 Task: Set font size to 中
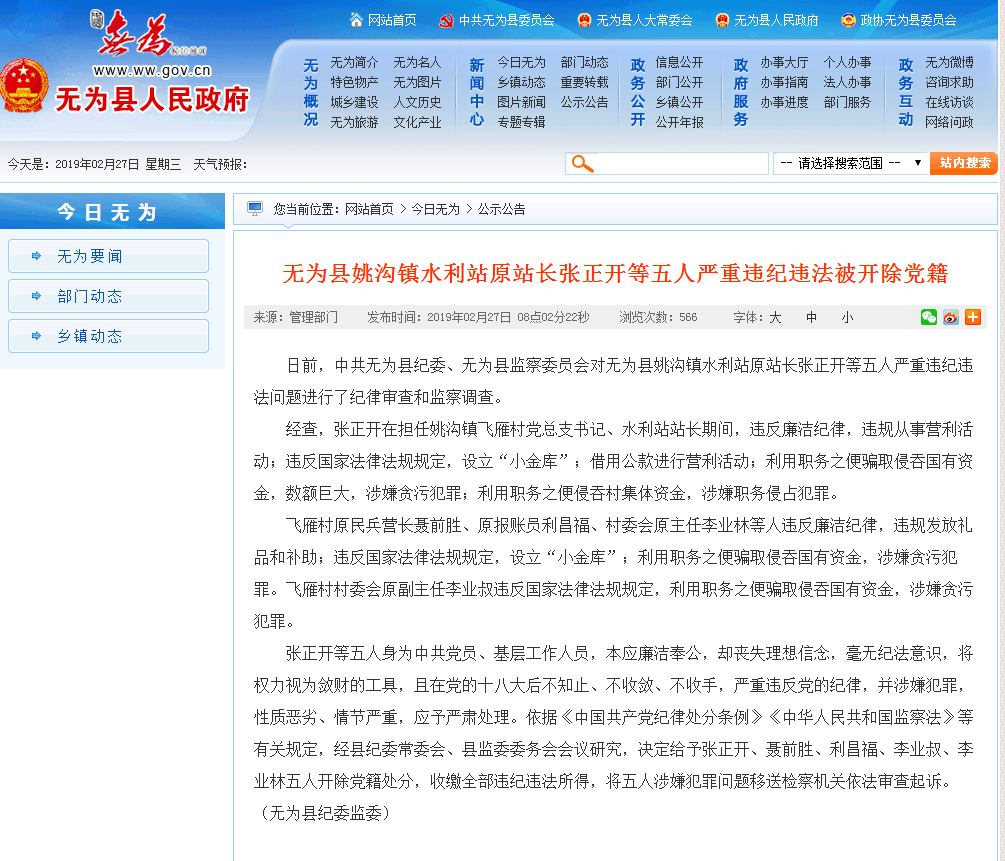pos(811,317)
